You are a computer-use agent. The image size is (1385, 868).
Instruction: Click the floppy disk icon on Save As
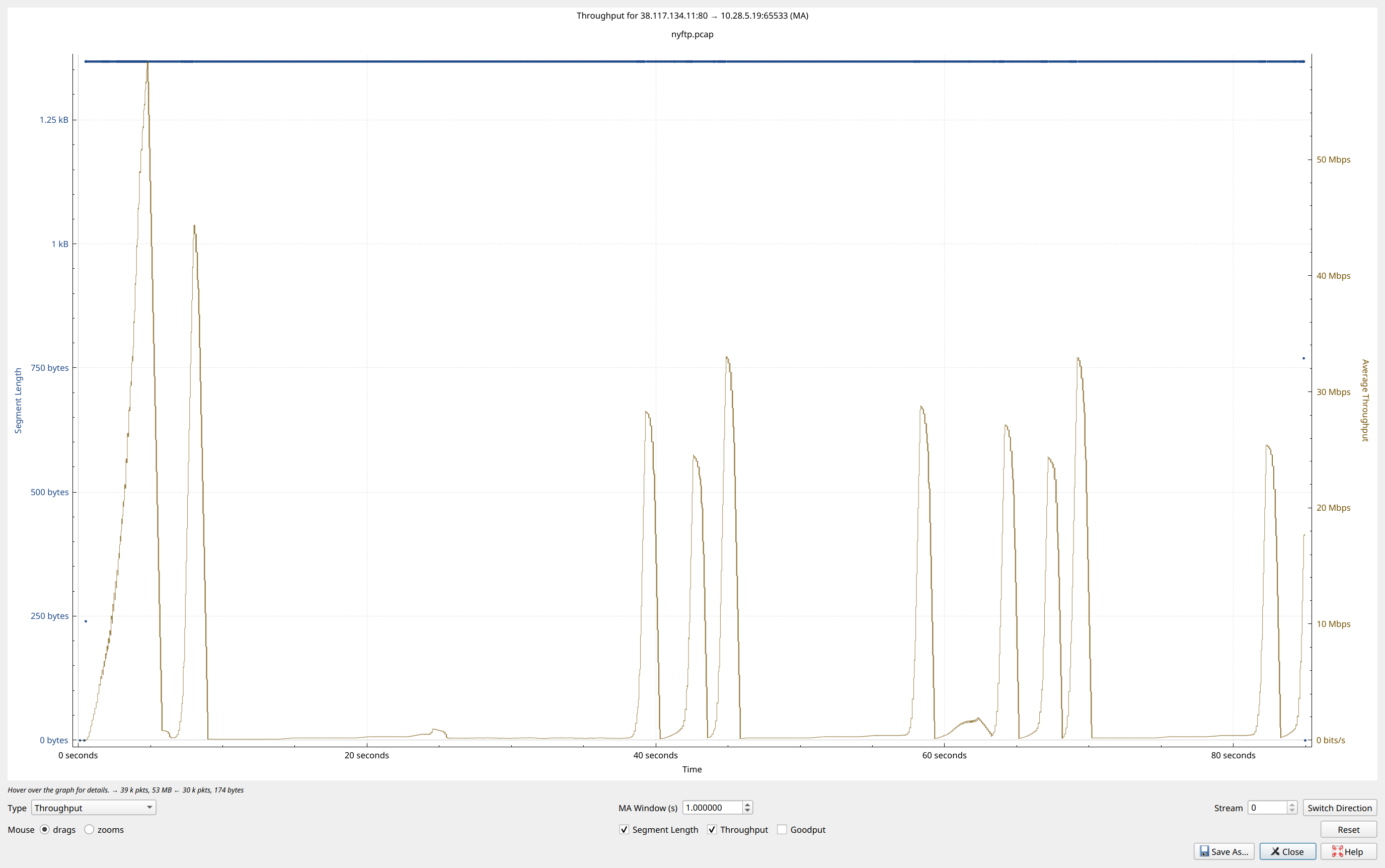pyautogui.click(x=1204, y=851)
